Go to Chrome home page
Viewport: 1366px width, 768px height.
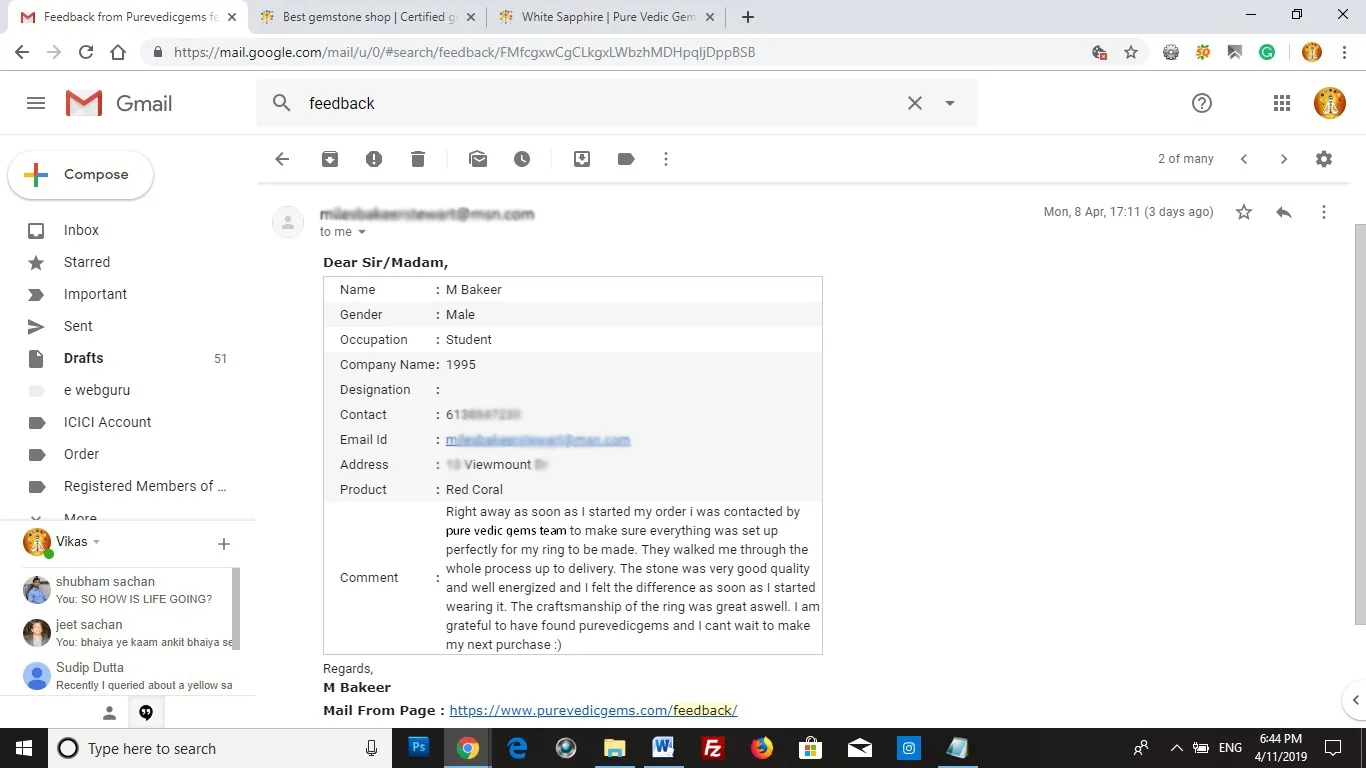click(118, 52)
